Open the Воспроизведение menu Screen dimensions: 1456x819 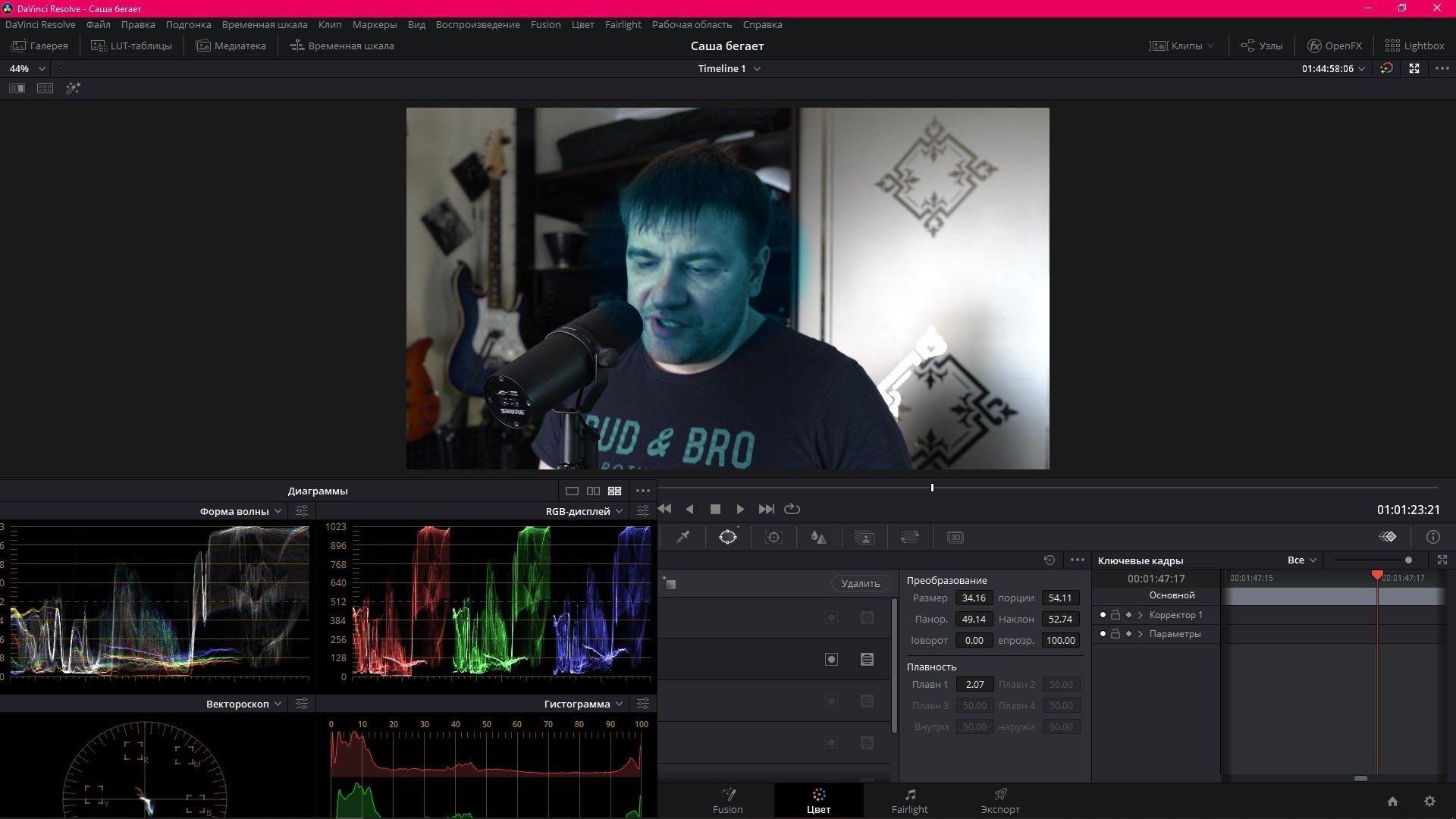coord(478,24)
